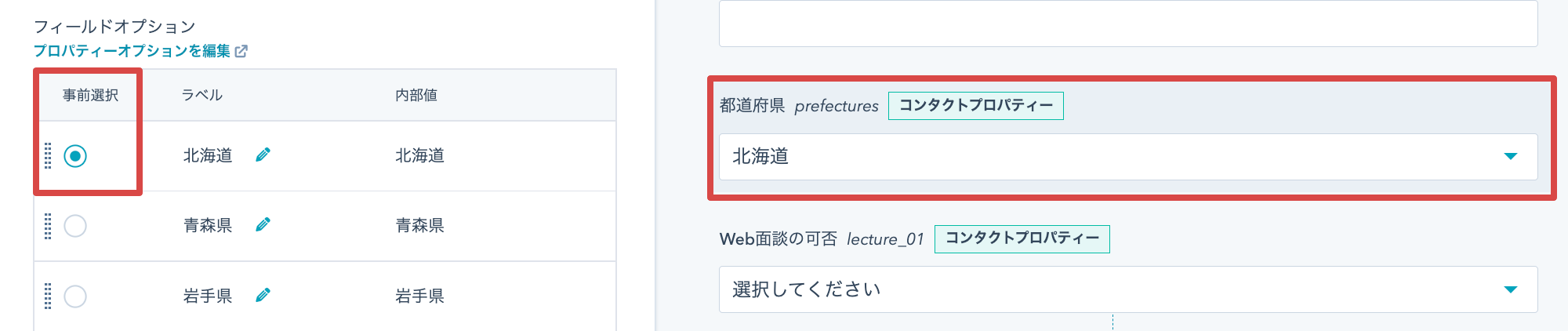
Task: Click the 都道府県 dropdown caret arrow
Action: tap(1511, 156)
